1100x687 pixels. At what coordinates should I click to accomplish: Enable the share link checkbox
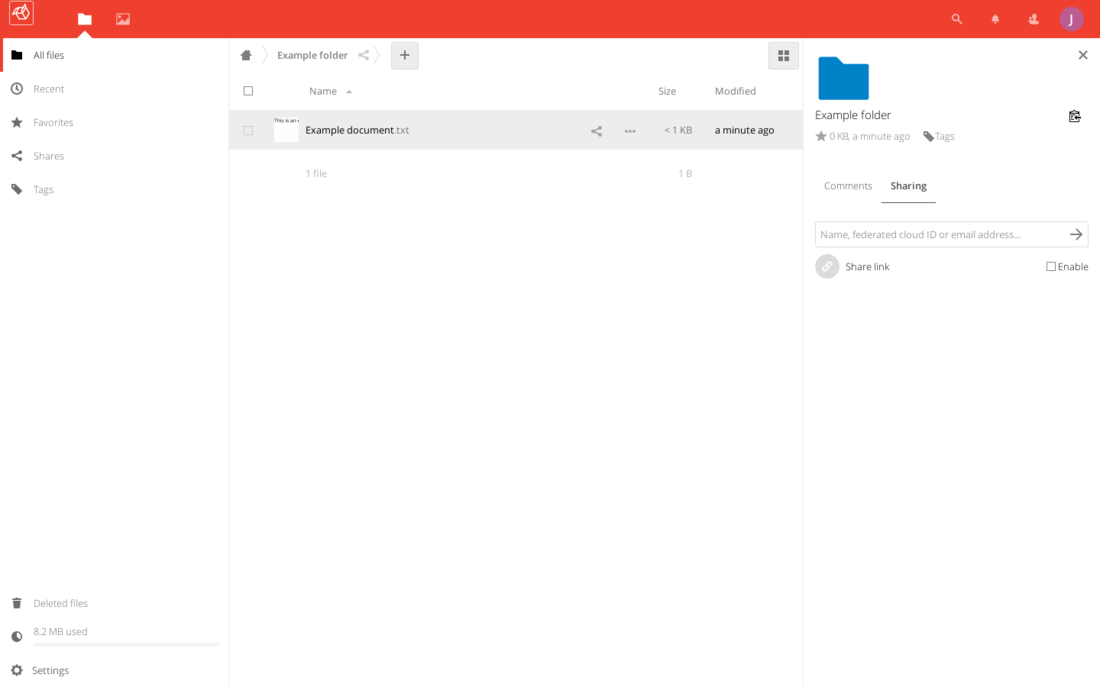click(x=1051, y=267)
